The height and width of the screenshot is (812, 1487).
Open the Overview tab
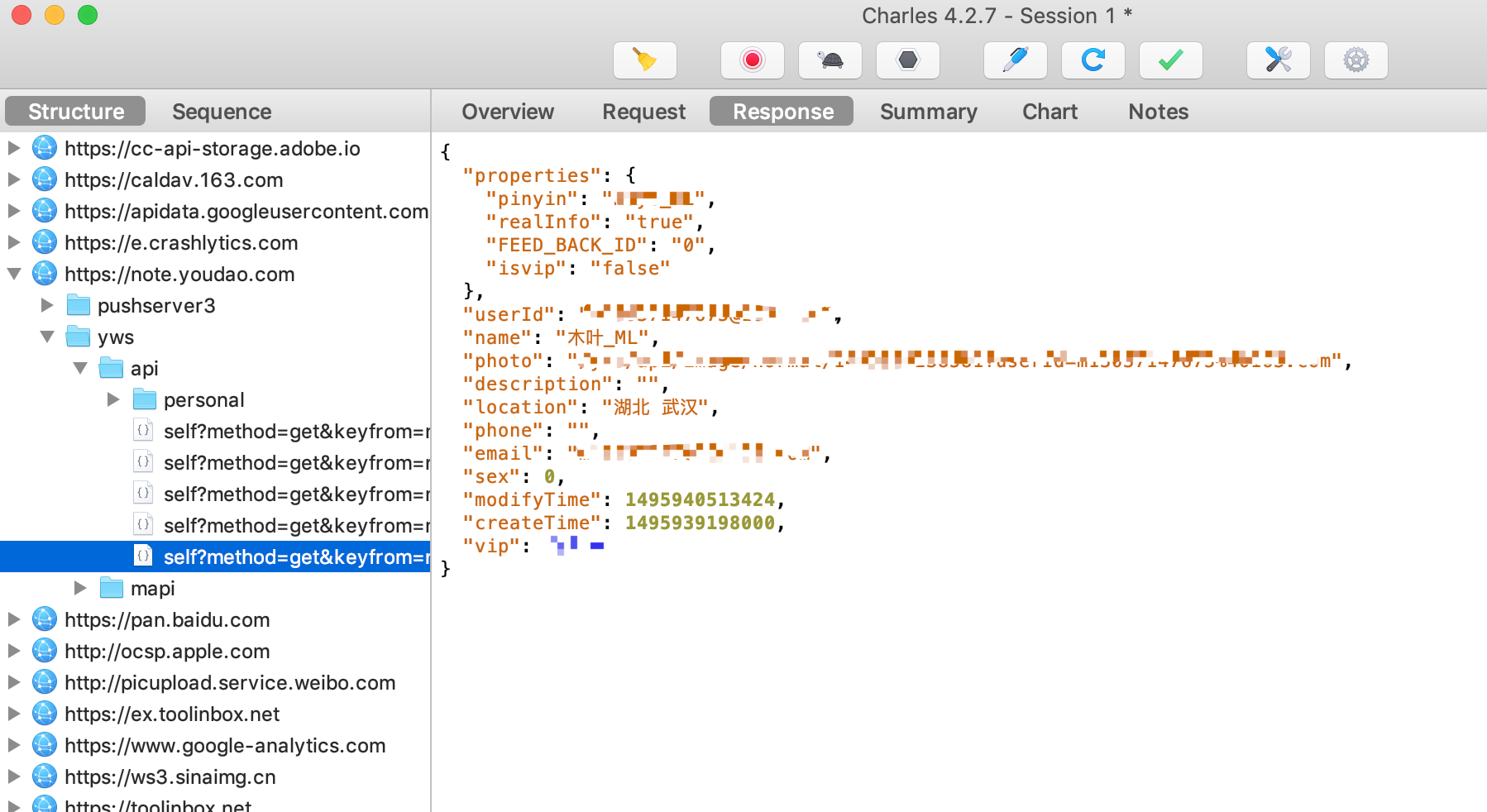tap(508, 111)
